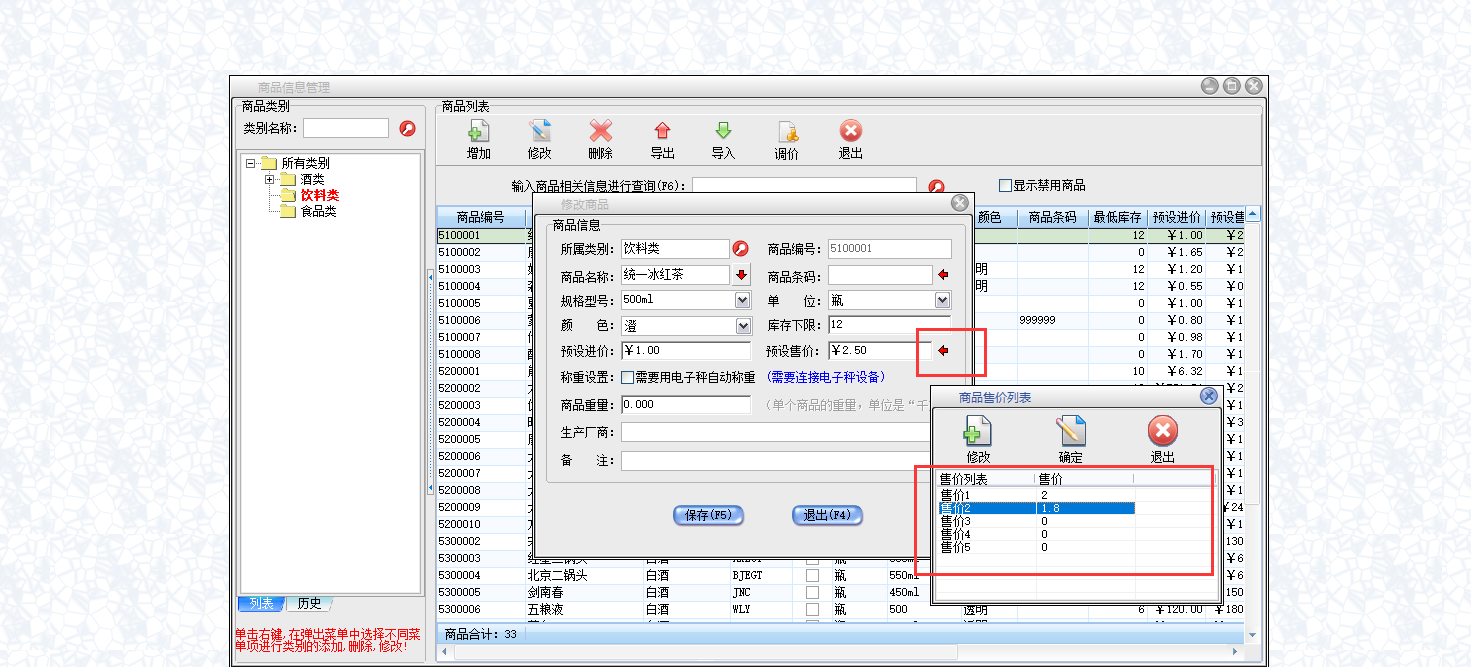Click red arrow next to 预设售价 field

click(942, 350)
